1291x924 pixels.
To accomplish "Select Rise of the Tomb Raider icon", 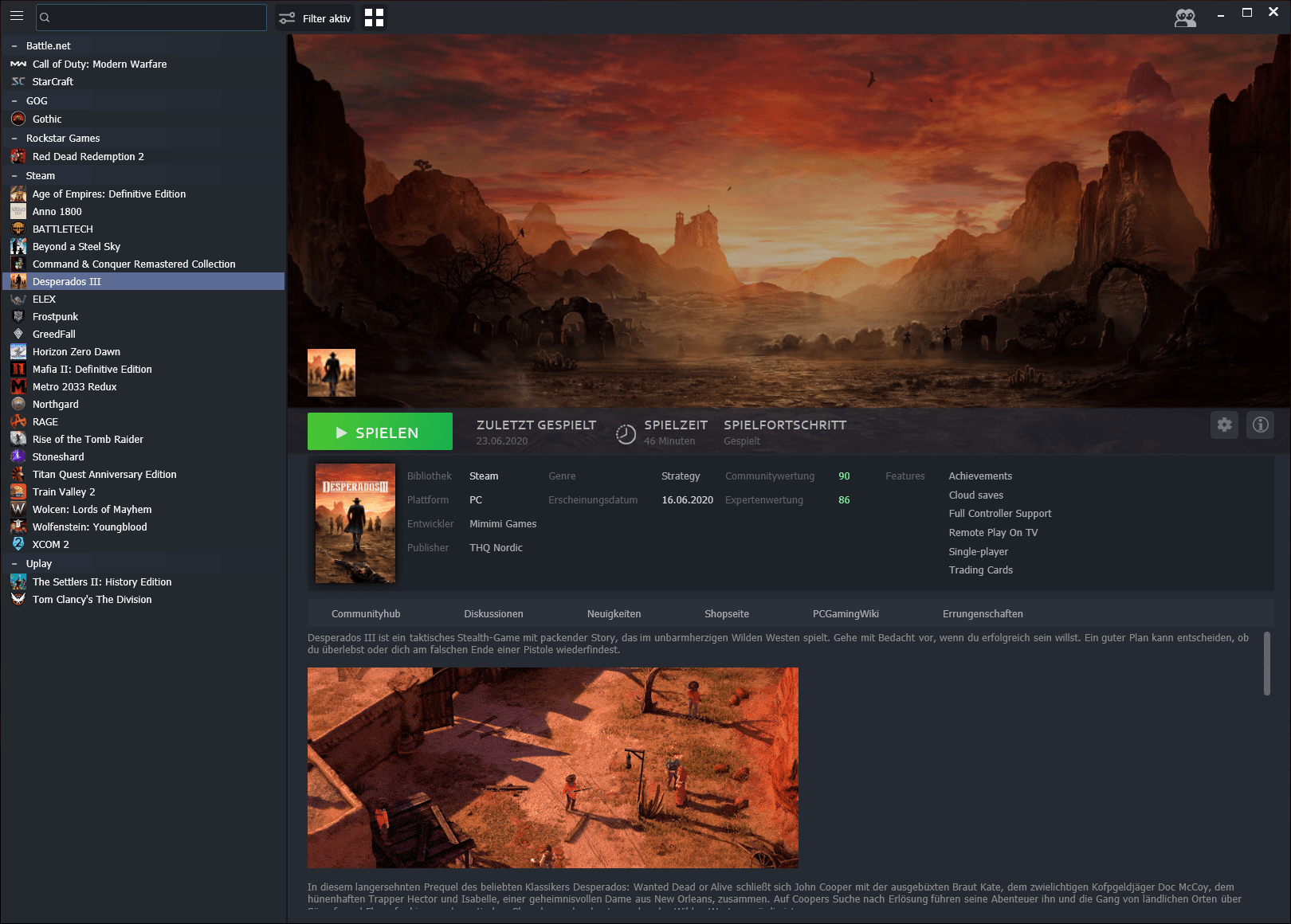I will pos(18,439).
